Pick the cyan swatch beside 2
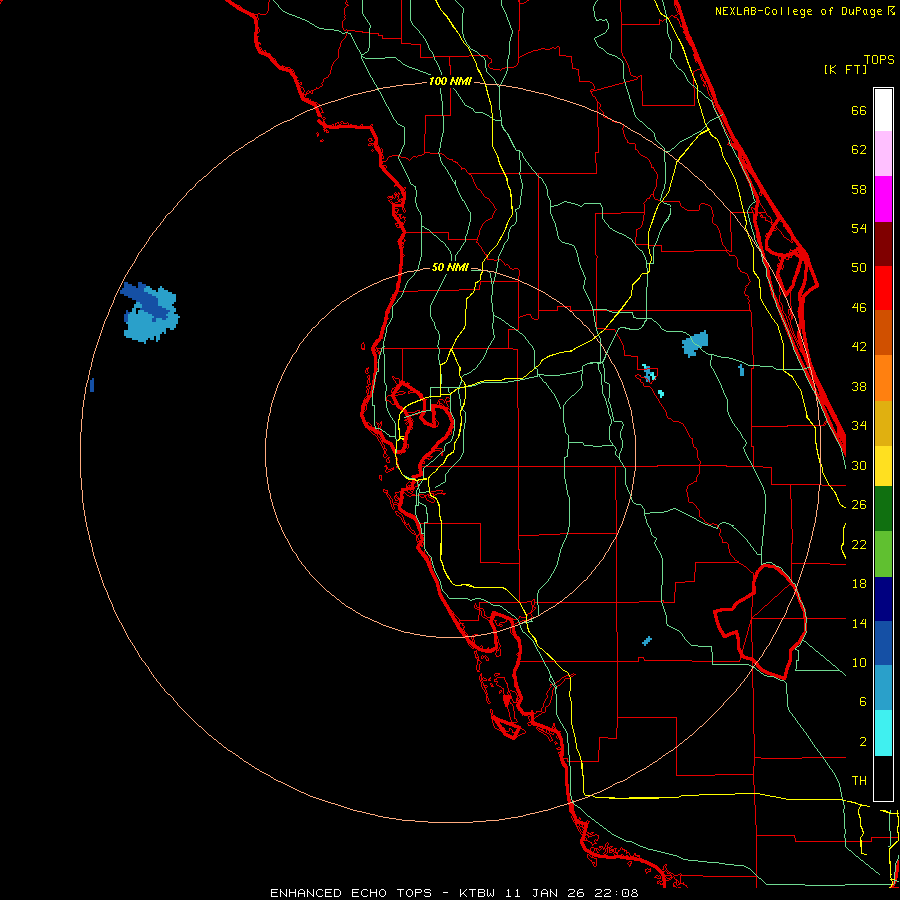Viewport: 900px width, 900px height. (883, 733)
